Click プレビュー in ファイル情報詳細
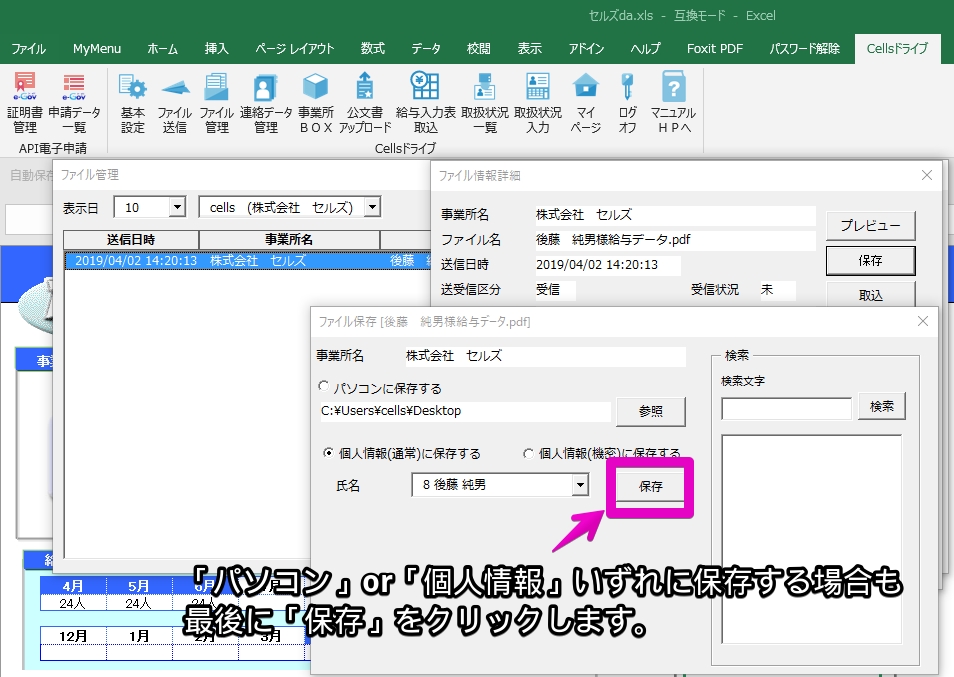The image size is (954, 677). tap(870, 226)
